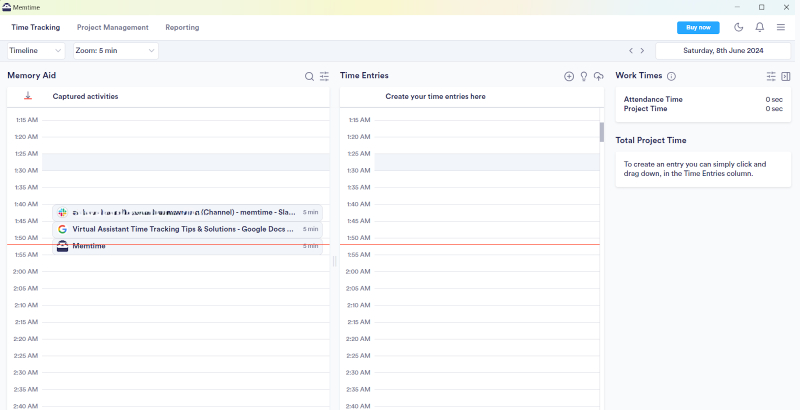The width and height of the screenshot is (800, 410).
Task: Open the Timeline view dropdown
Action: pyautogui.click(x=36, y=50)
